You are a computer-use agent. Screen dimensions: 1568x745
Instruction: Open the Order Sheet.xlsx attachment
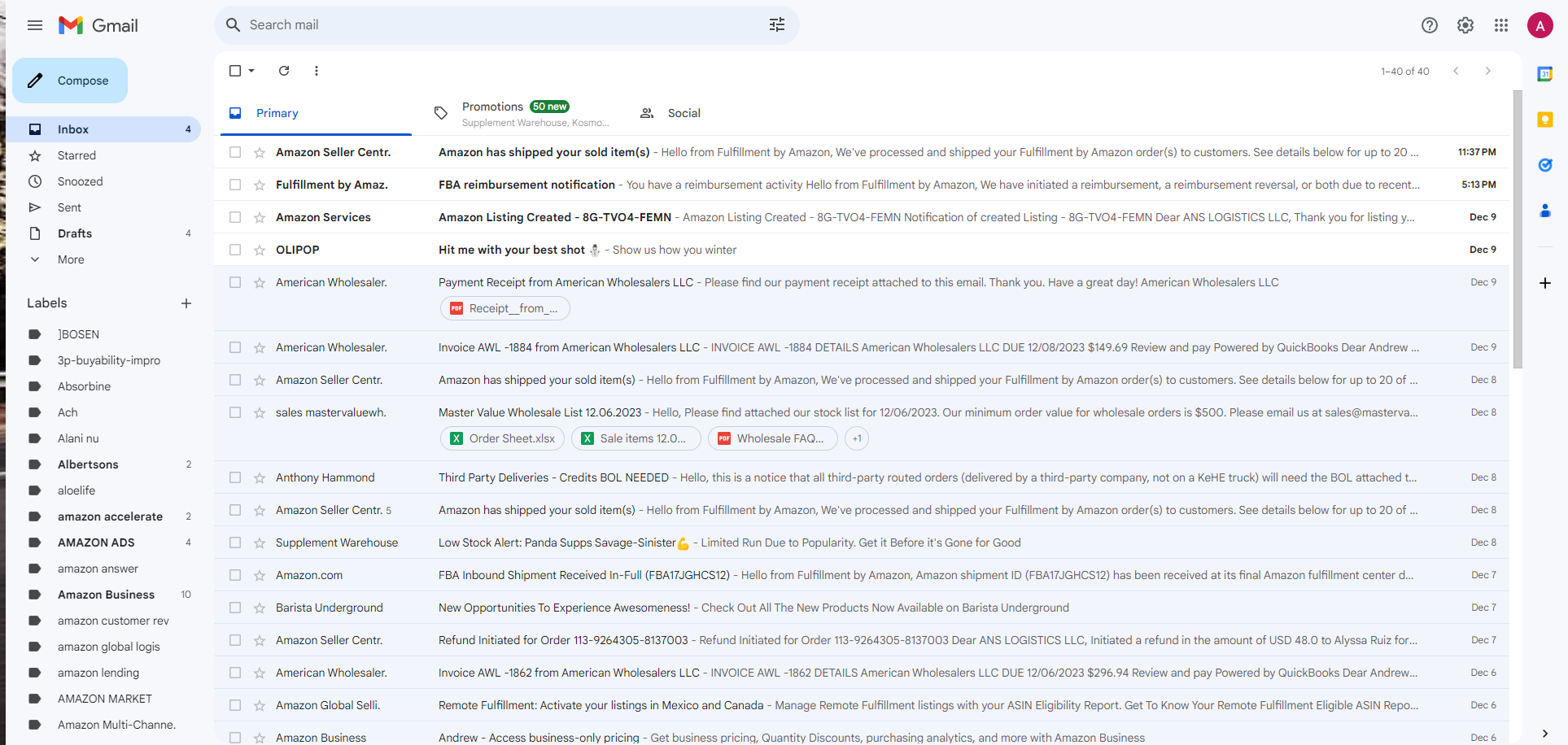(x=503, y=438)
